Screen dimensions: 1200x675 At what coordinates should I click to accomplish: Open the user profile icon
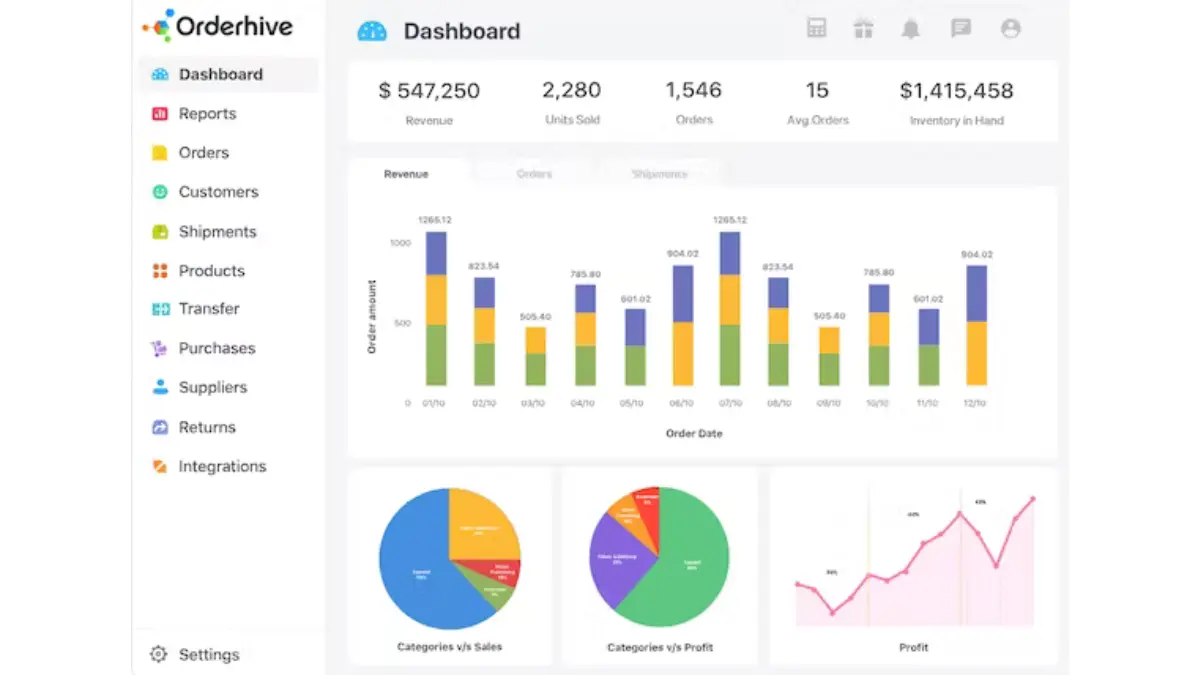(1011, 28)
